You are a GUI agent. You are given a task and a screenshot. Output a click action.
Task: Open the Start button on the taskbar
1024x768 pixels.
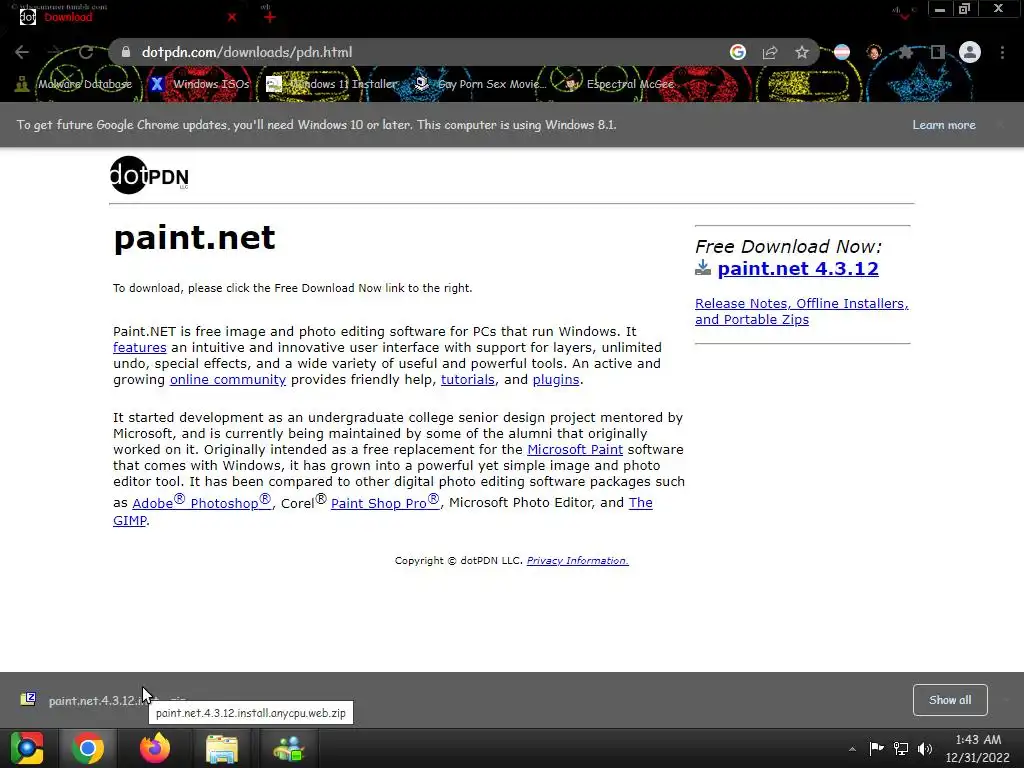27,748
